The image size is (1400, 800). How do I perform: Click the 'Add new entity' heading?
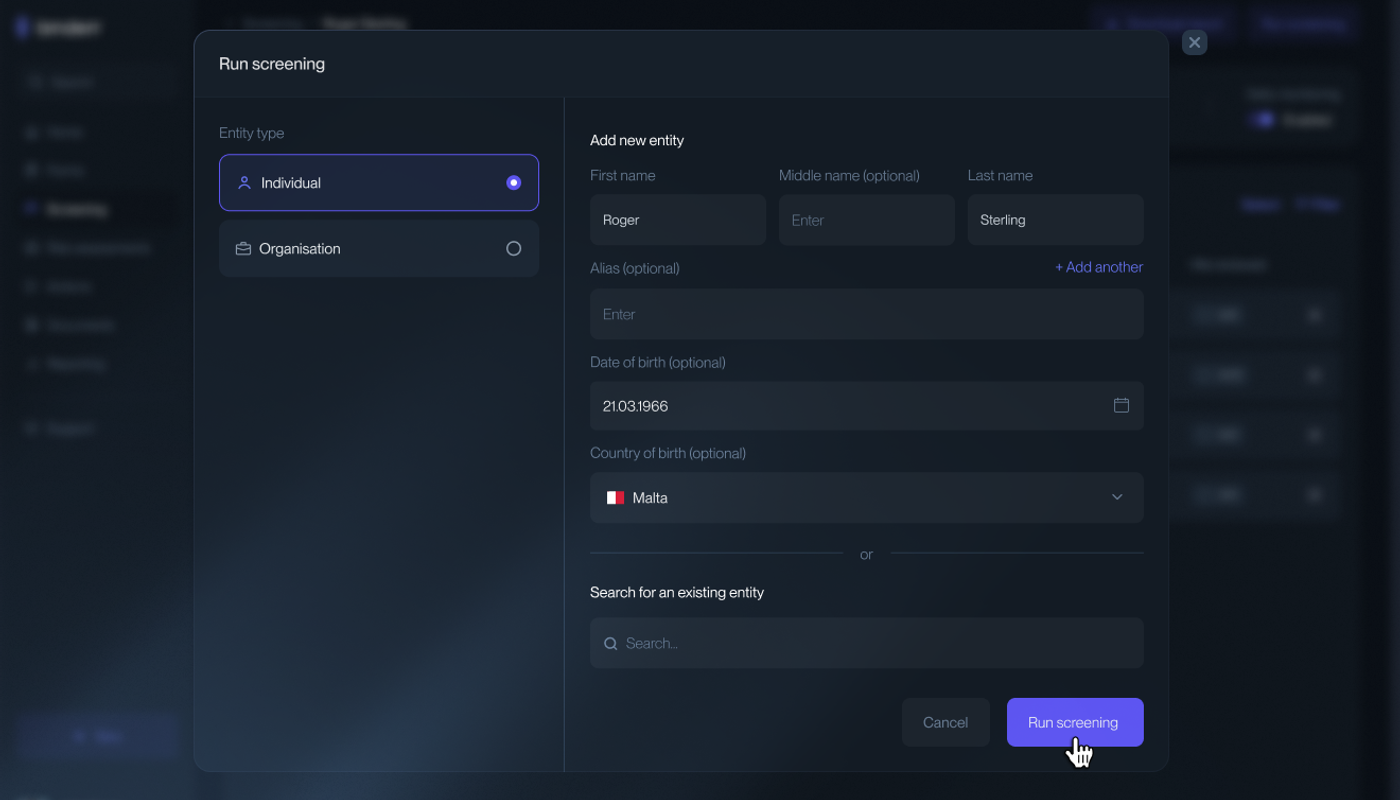click(637, 141)
